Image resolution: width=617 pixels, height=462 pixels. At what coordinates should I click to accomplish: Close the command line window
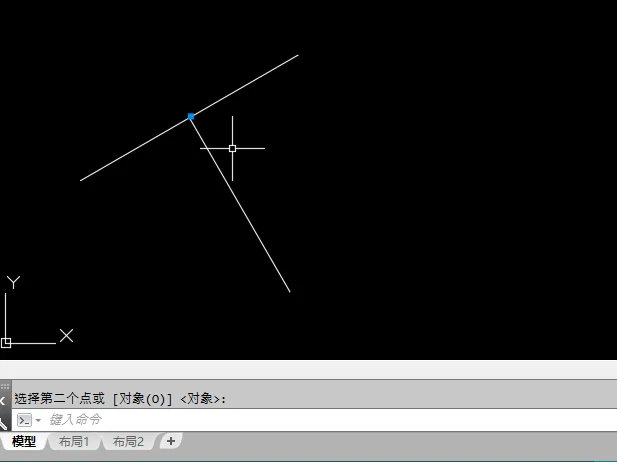click(x=2, y=401)
